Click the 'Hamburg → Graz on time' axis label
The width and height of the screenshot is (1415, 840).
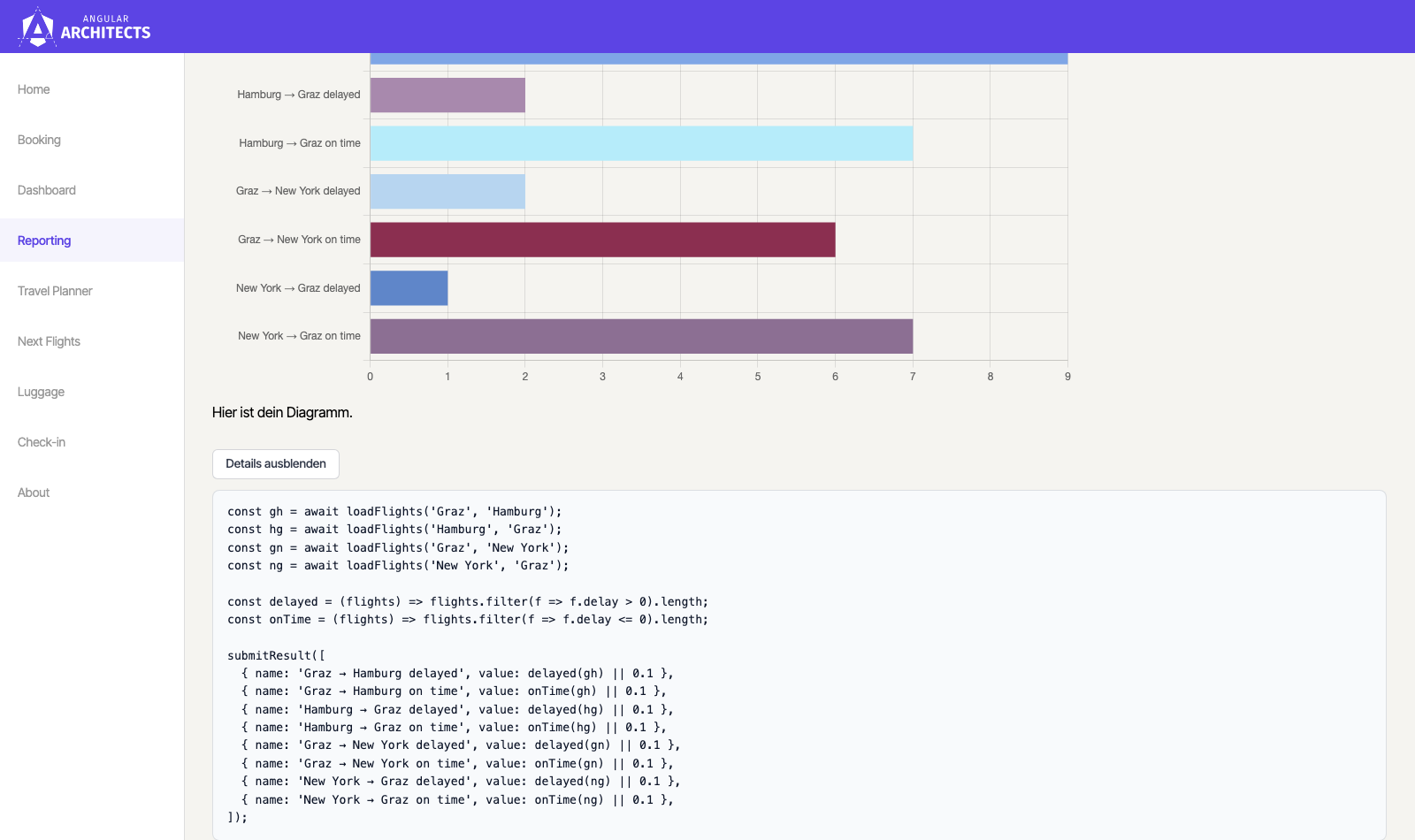(x=300, y=143)
